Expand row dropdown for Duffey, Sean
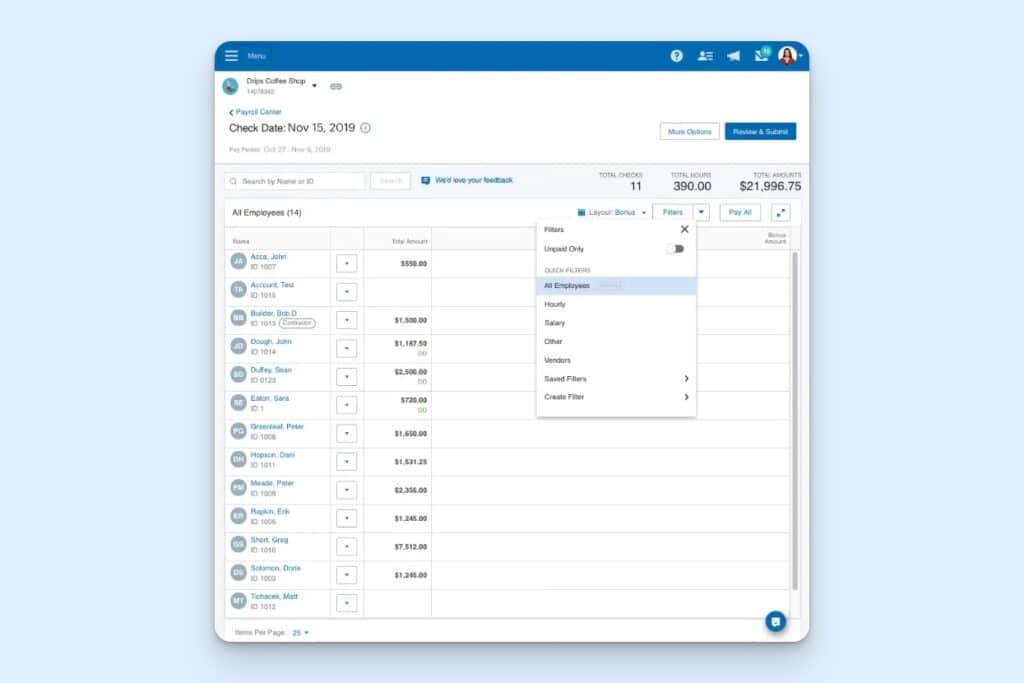1024x683 pixels. click(x=347, y=377)
